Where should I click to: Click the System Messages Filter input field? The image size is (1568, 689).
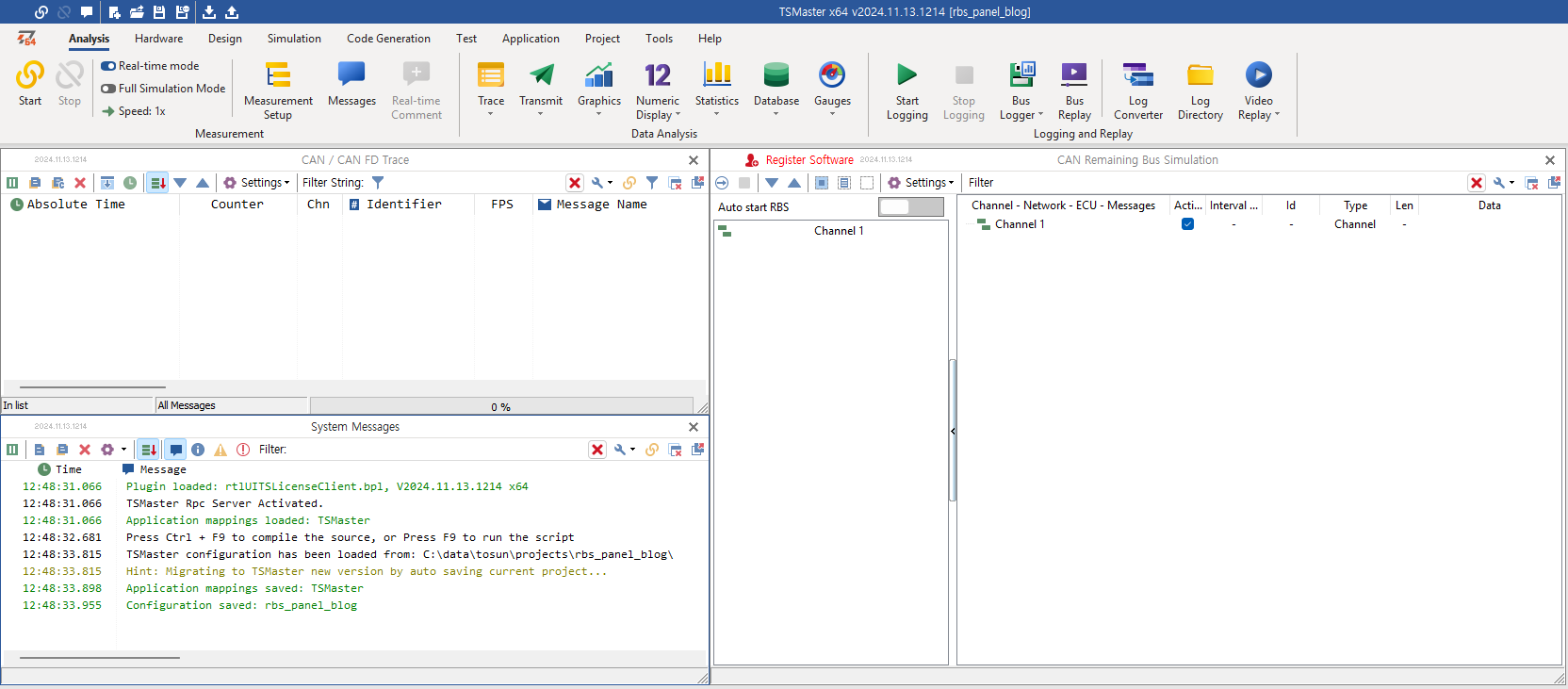pyautogui.click(x=437, y=450)
